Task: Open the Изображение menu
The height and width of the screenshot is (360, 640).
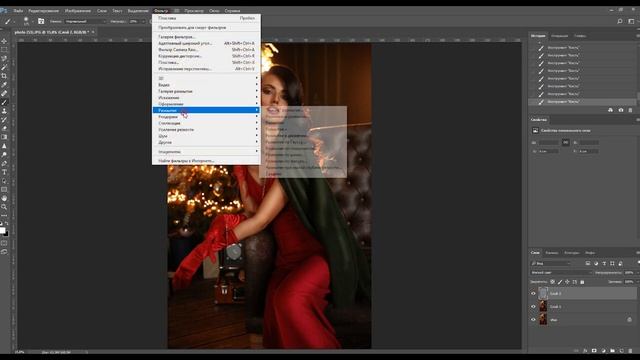Action: tap(78, 11)
